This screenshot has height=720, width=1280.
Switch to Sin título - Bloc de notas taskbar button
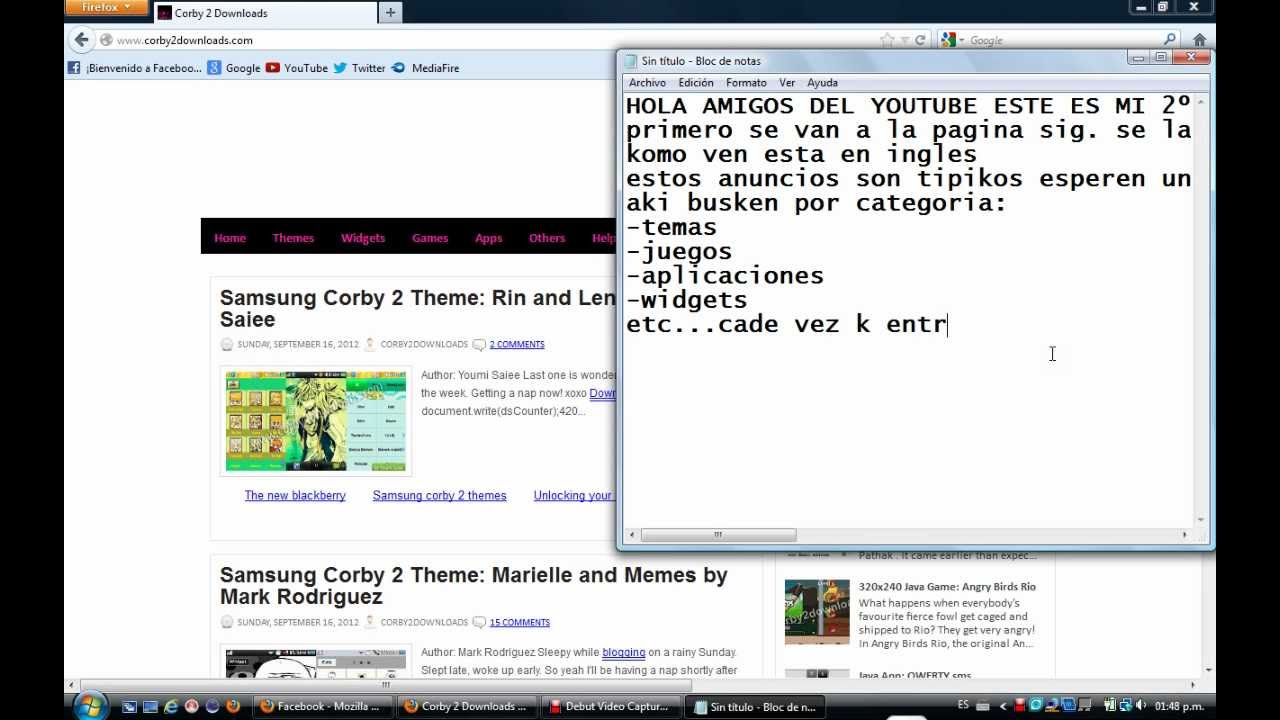point(755,706)
